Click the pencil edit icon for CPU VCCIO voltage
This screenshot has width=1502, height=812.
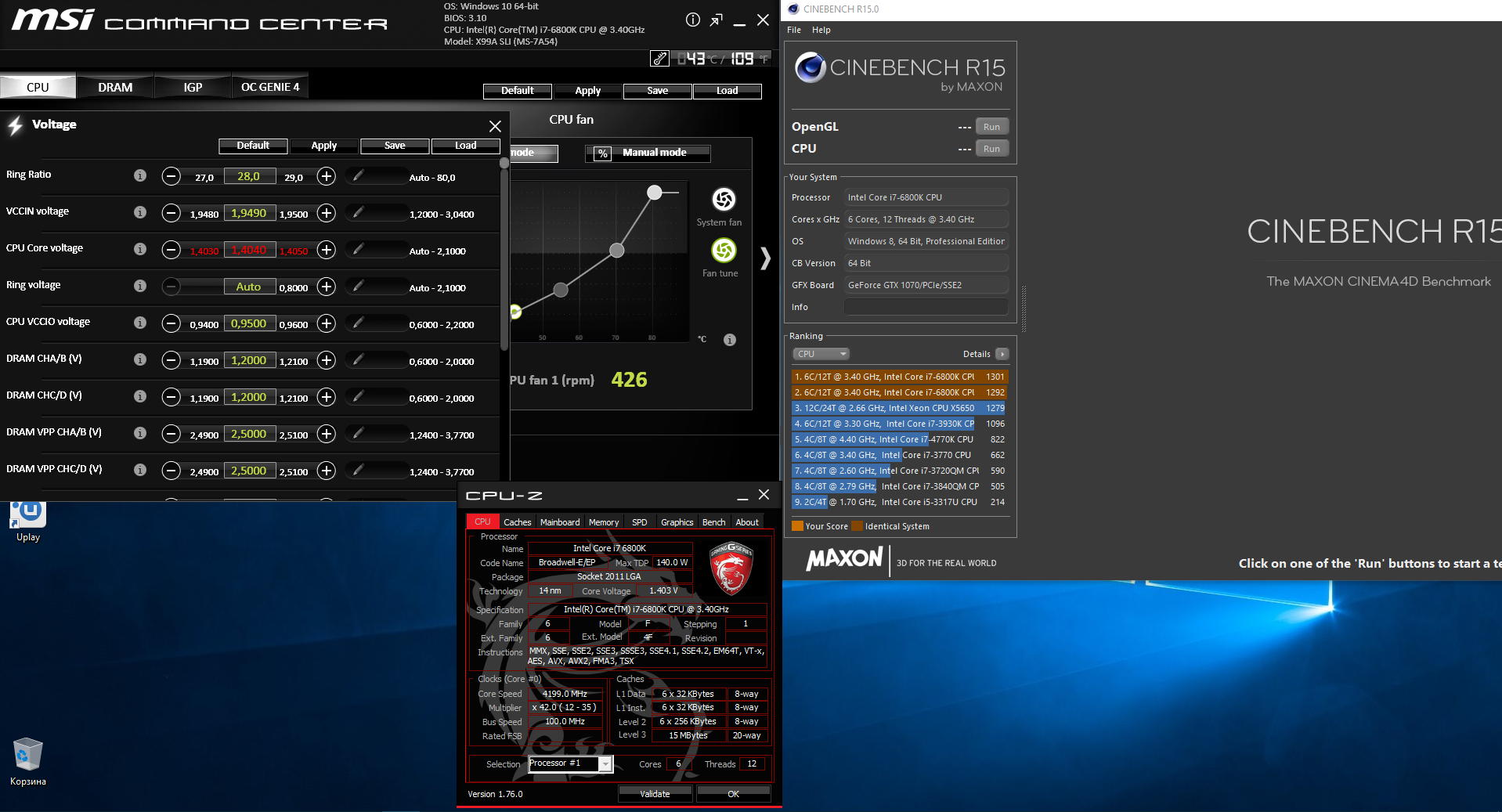point(358,323)
